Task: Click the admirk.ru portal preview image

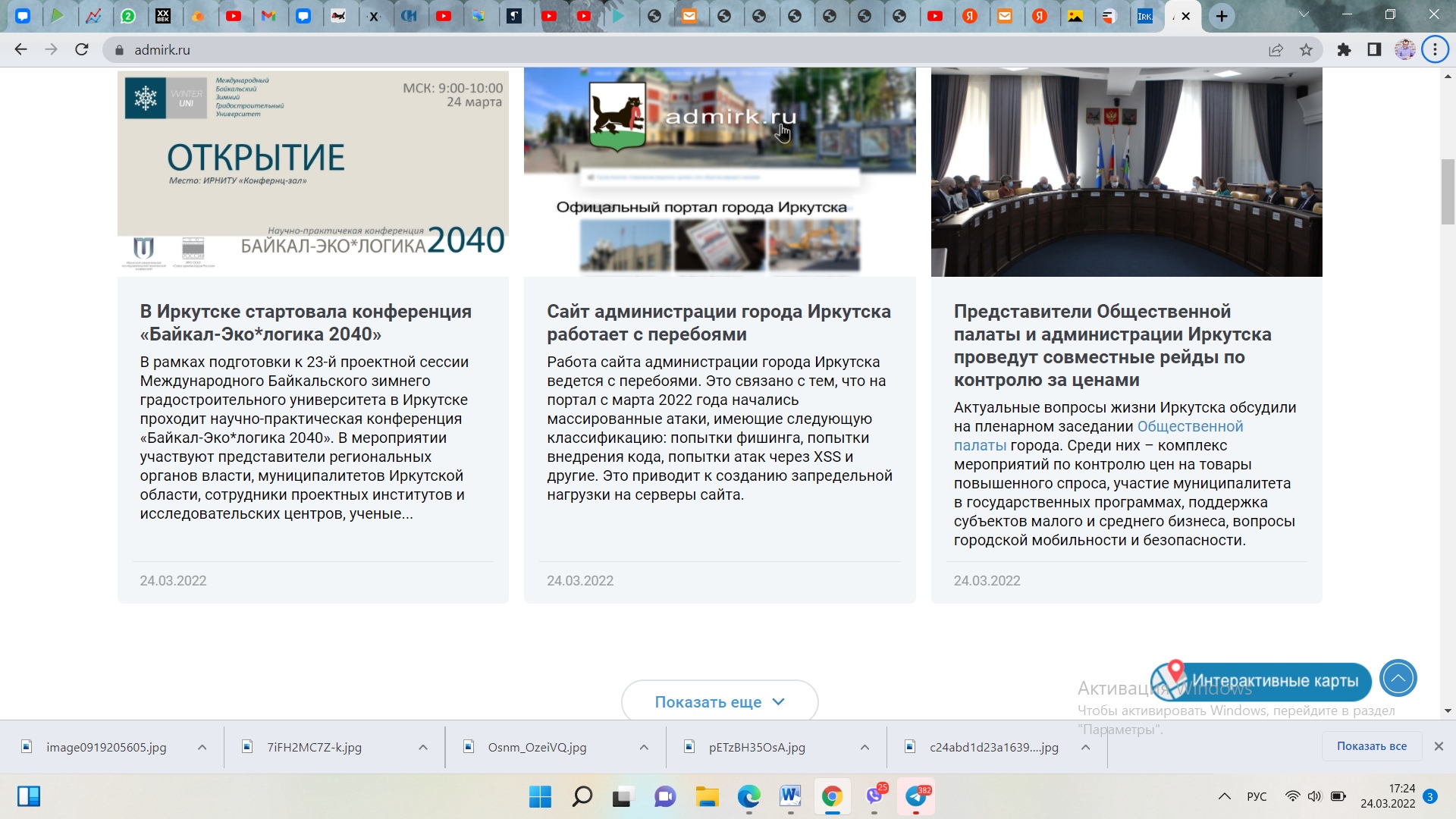Action: point(720,171)
